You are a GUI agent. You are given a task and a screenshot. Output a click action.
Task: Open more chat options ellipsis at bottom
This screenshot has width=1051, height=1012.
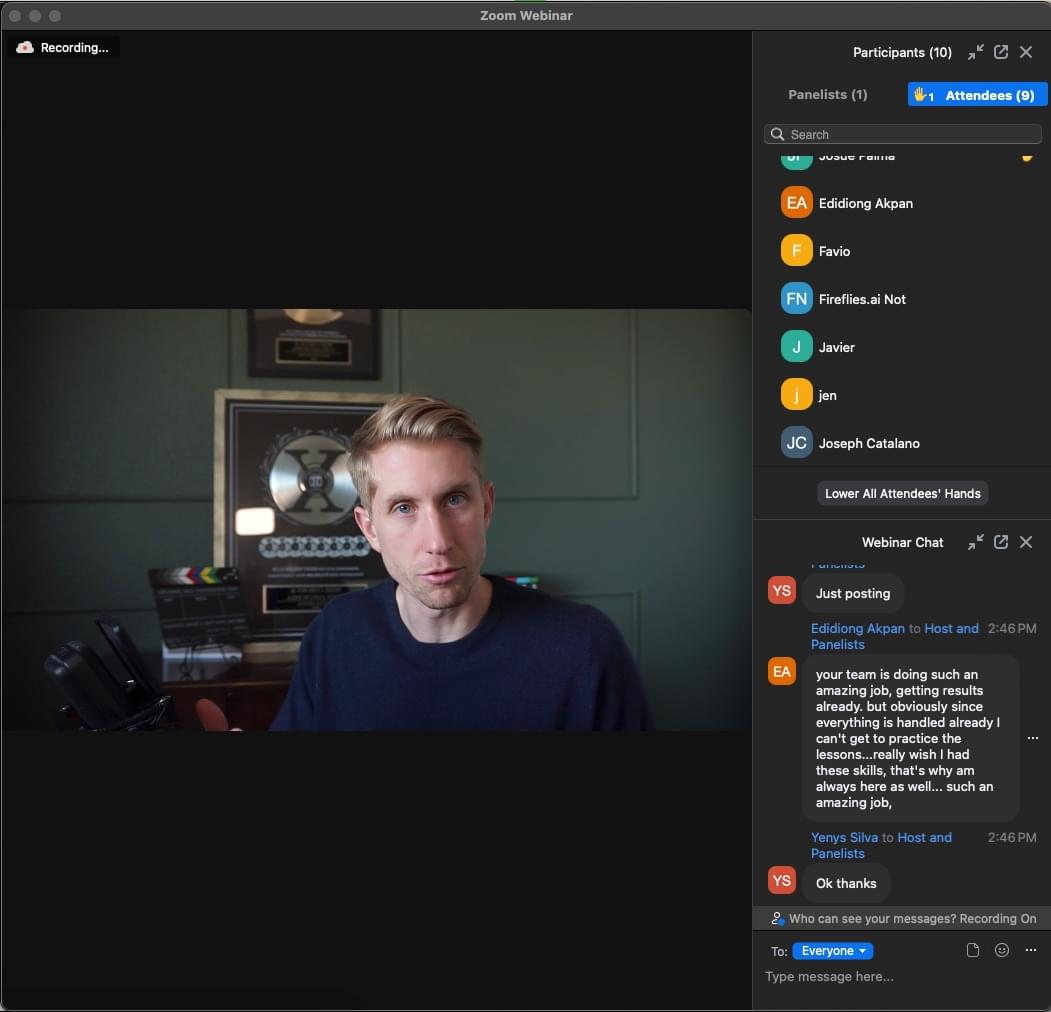click(x=1030, y=951)
